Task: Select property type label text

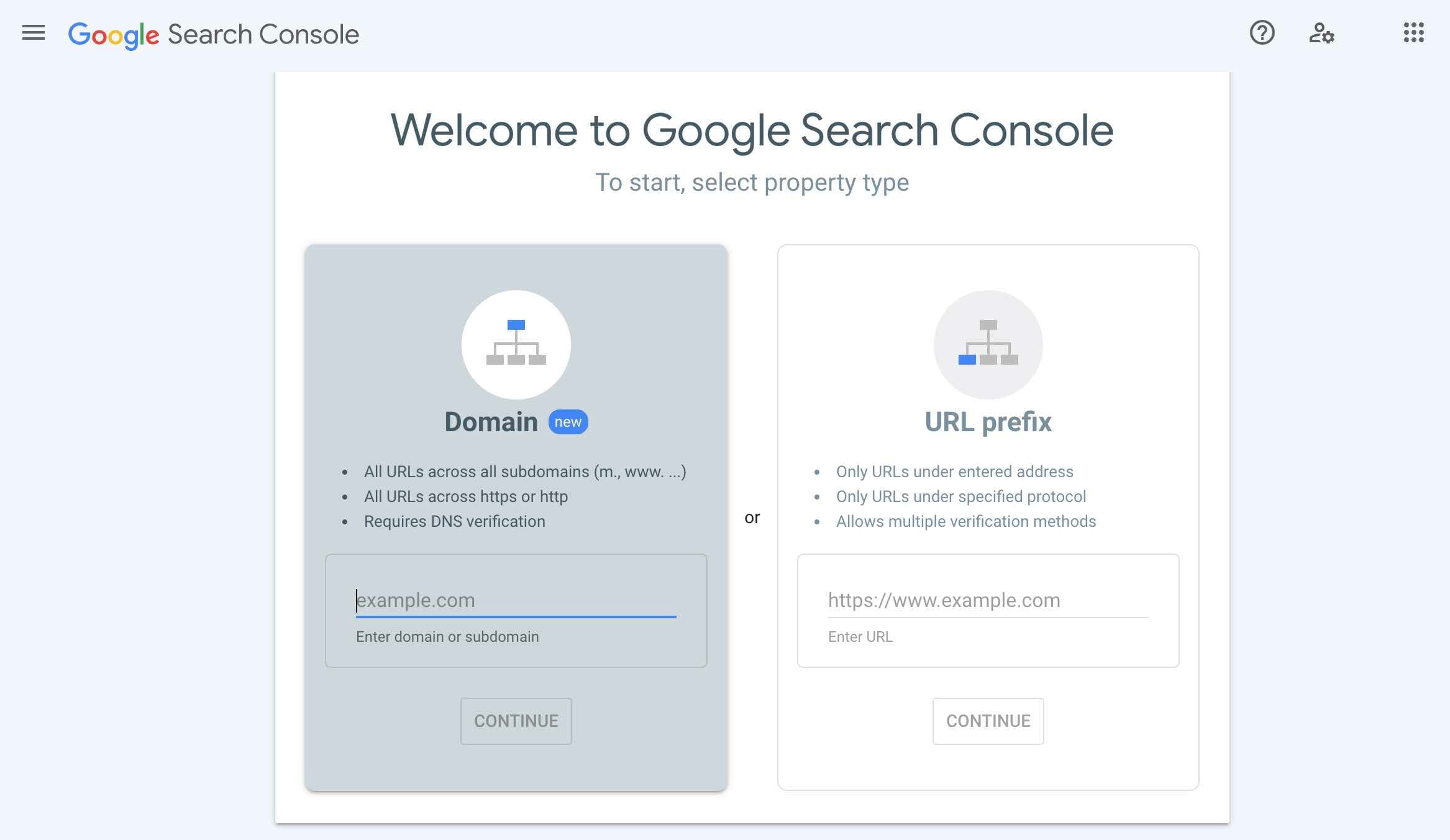Action: coord(751,182)
